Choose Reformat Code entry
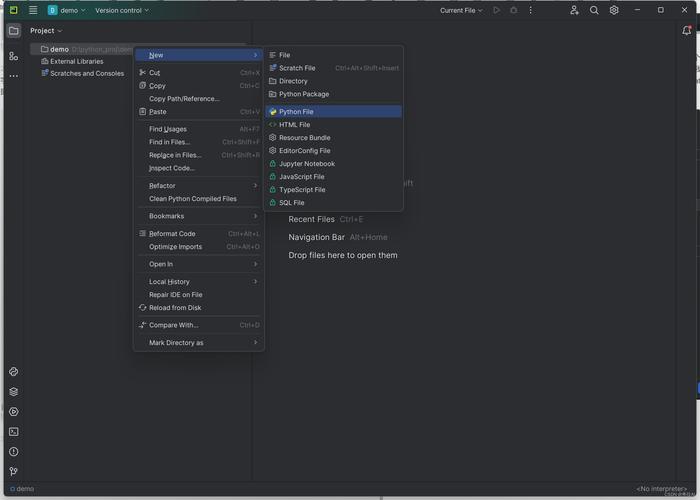700x500 pixels. [199, 233]
